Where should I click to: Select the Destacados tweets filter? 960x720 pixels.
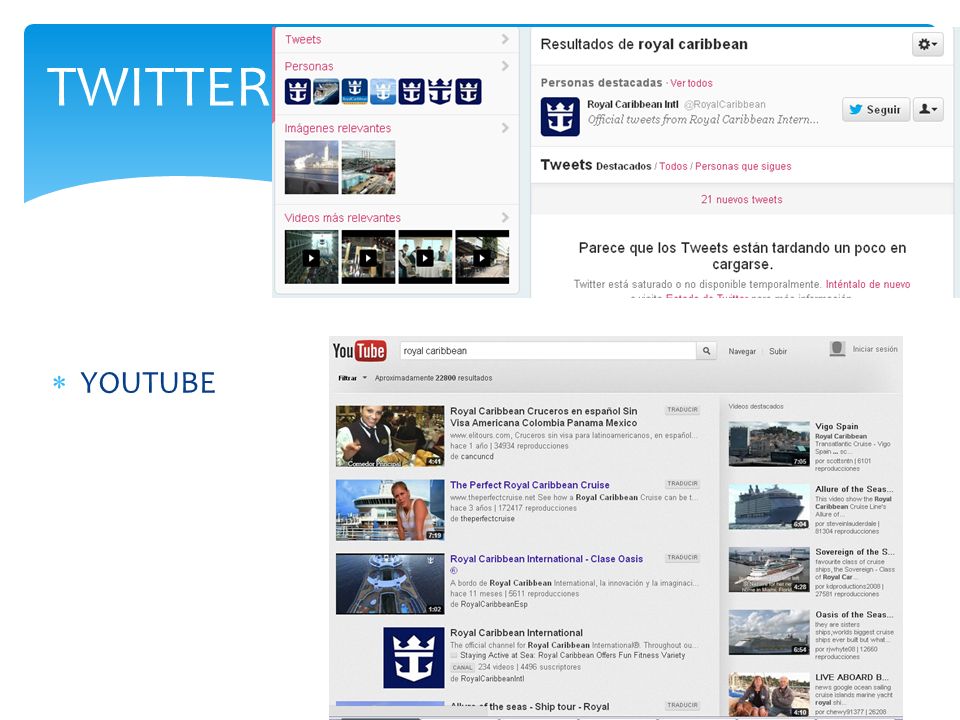click(623, 167)
